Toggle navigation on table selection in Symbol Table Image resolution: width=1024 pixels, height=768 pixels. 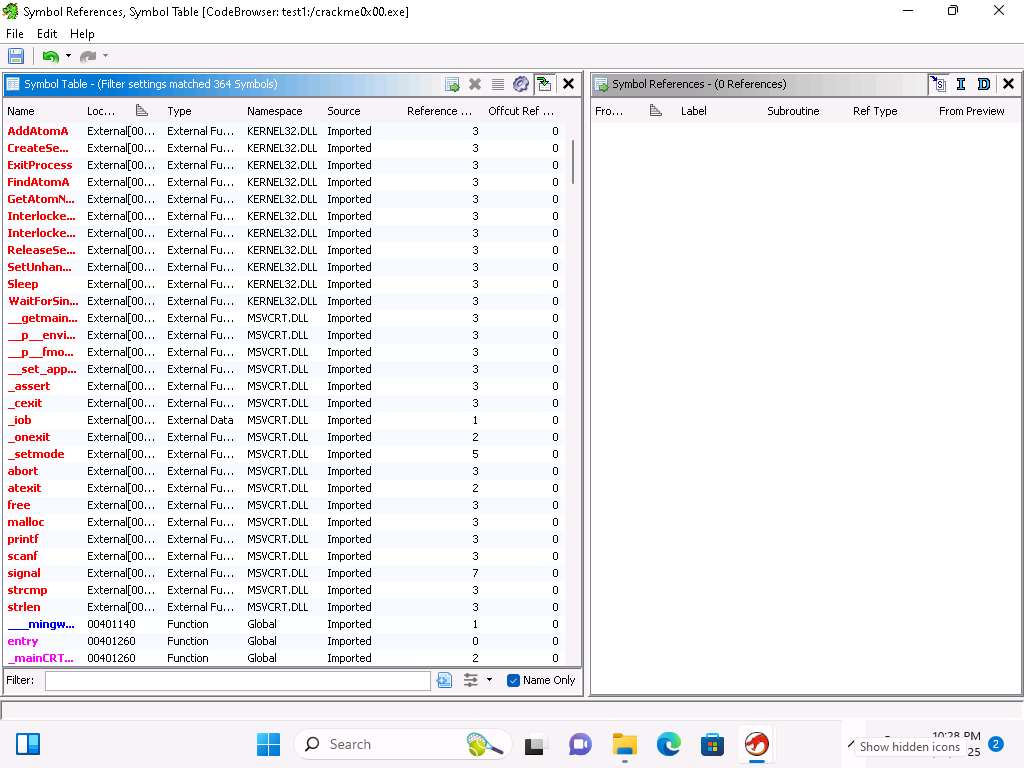543,84
